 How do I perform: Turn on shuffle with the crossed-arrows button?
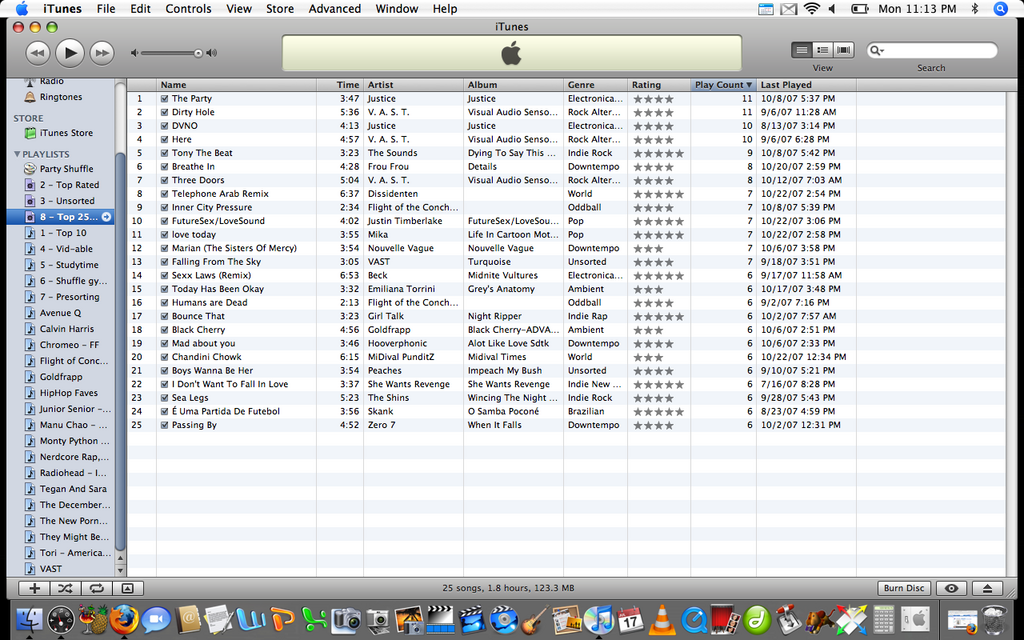pyautogui.click(x=65, y=588)
